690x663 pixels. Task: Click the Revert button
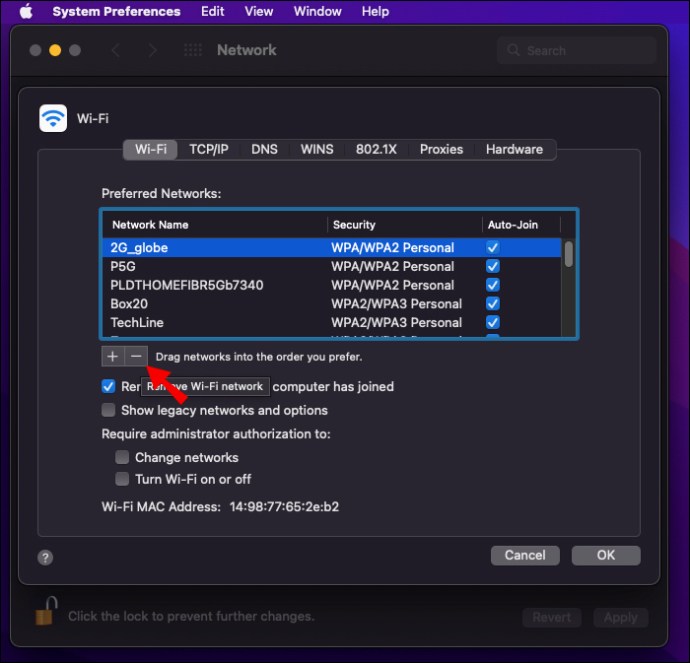click(552, 618)
